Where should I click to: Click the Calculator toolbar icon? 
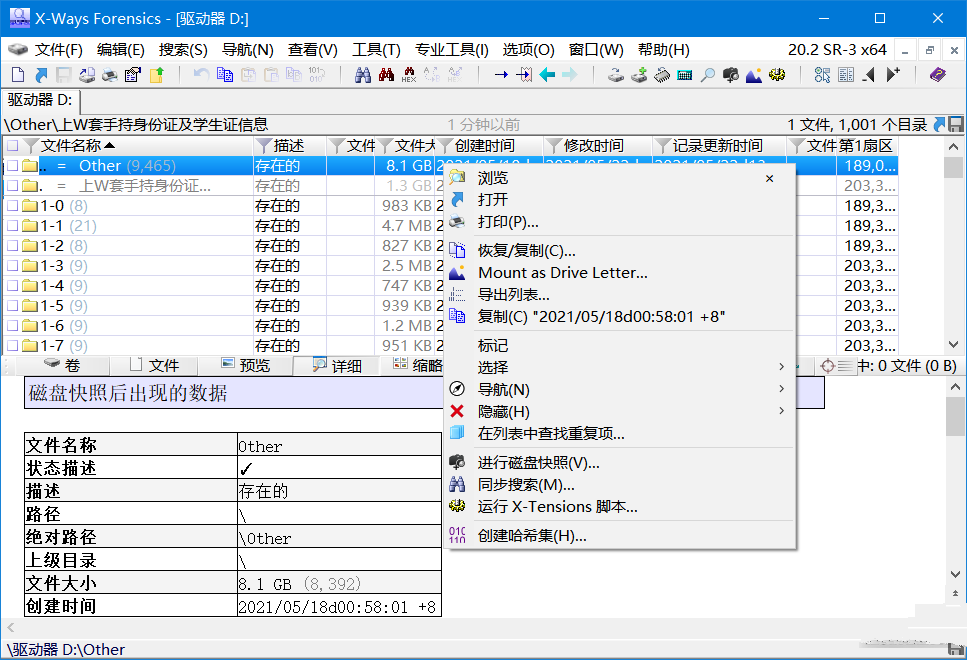click(685, 75)
